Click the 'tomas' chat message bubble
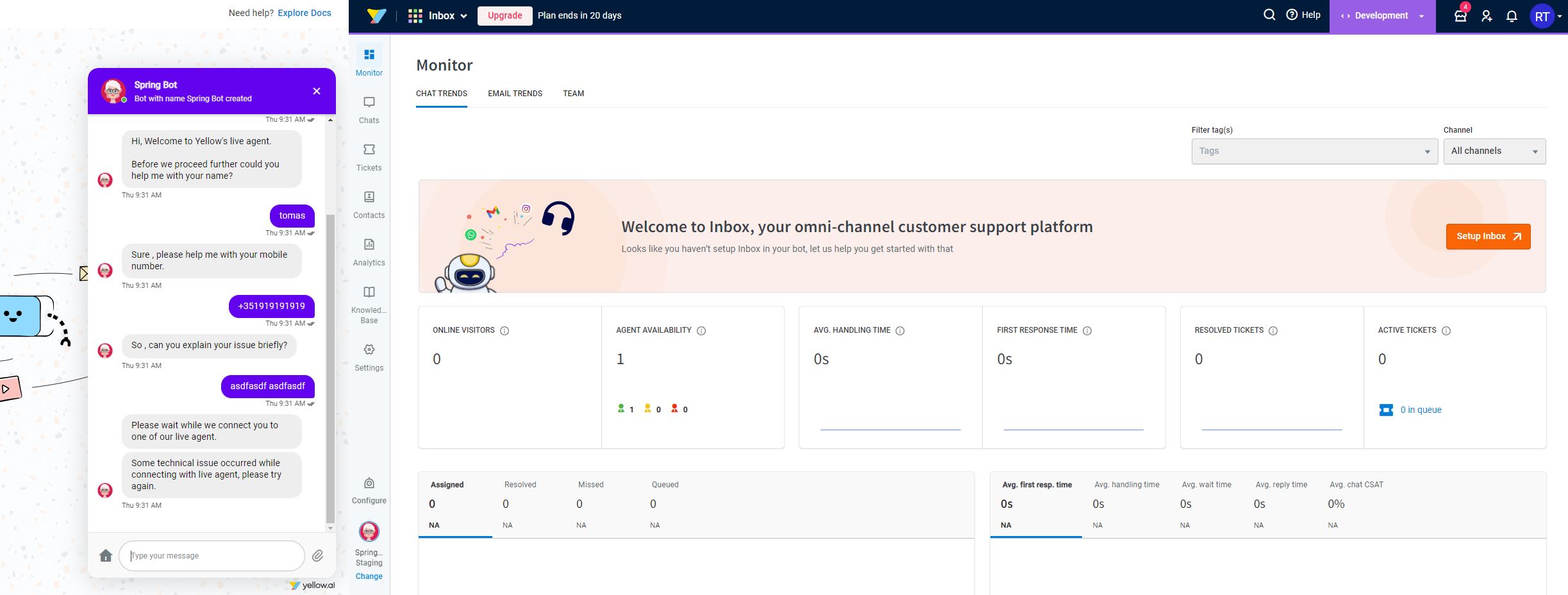Image resolution: width=1568 pixels, height=595 pixels. click(x=292, y=216)
